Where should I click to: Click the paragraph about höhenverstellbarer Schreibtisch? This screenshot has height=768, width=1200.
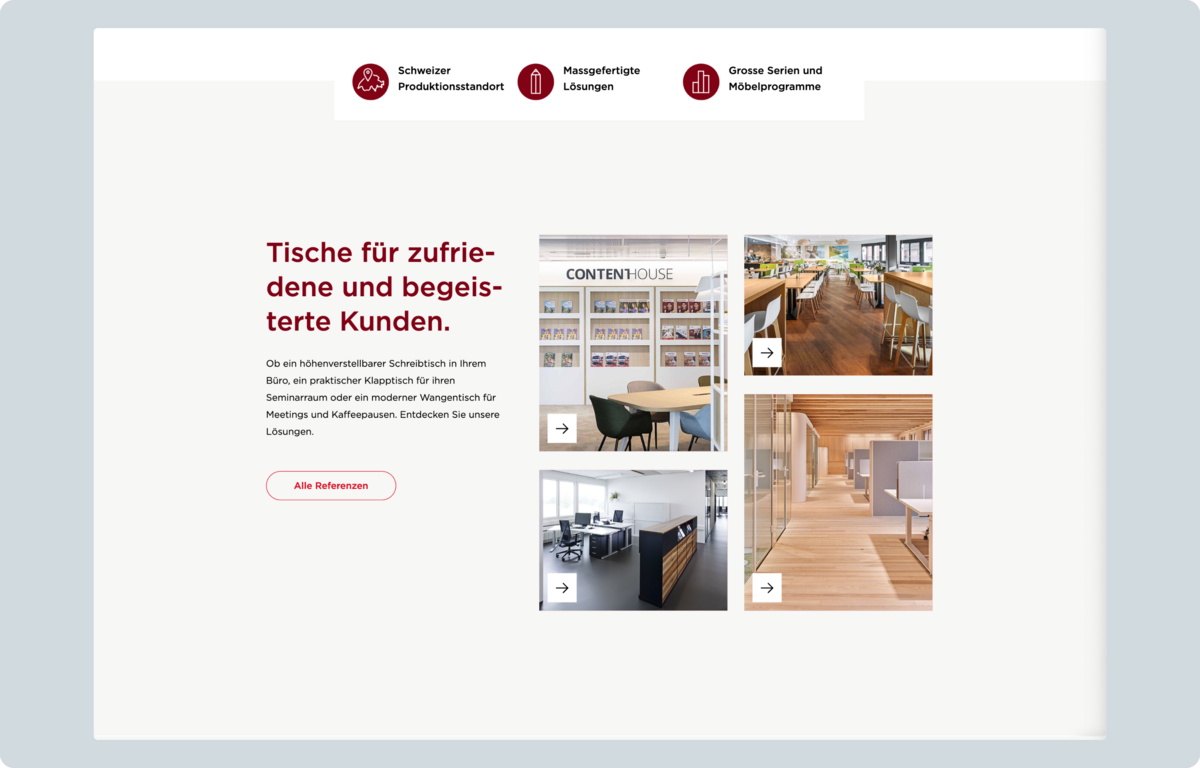coord(382,397)
